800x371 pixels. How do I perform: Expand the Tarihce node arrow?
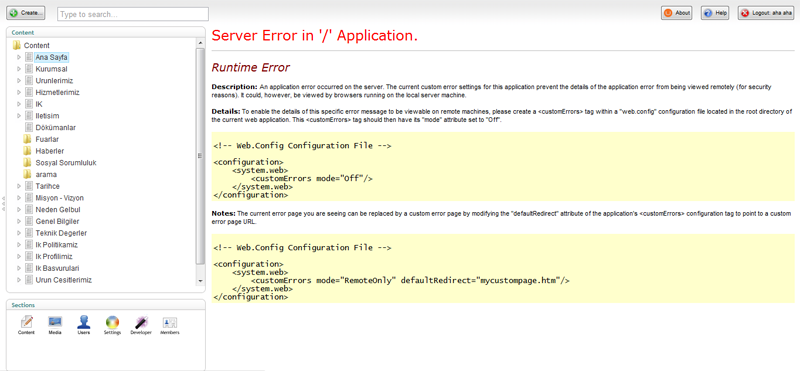point(19,186)
